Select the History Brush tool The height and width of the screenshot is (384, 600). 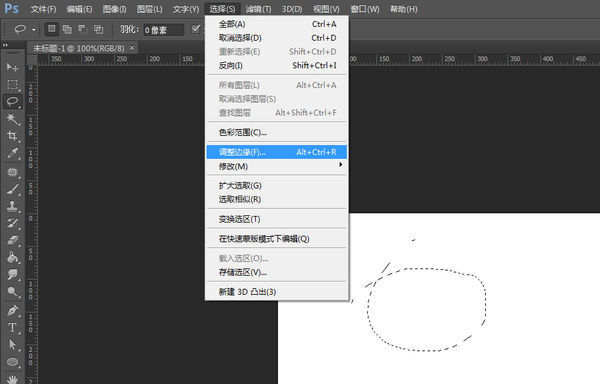(12, 223)
